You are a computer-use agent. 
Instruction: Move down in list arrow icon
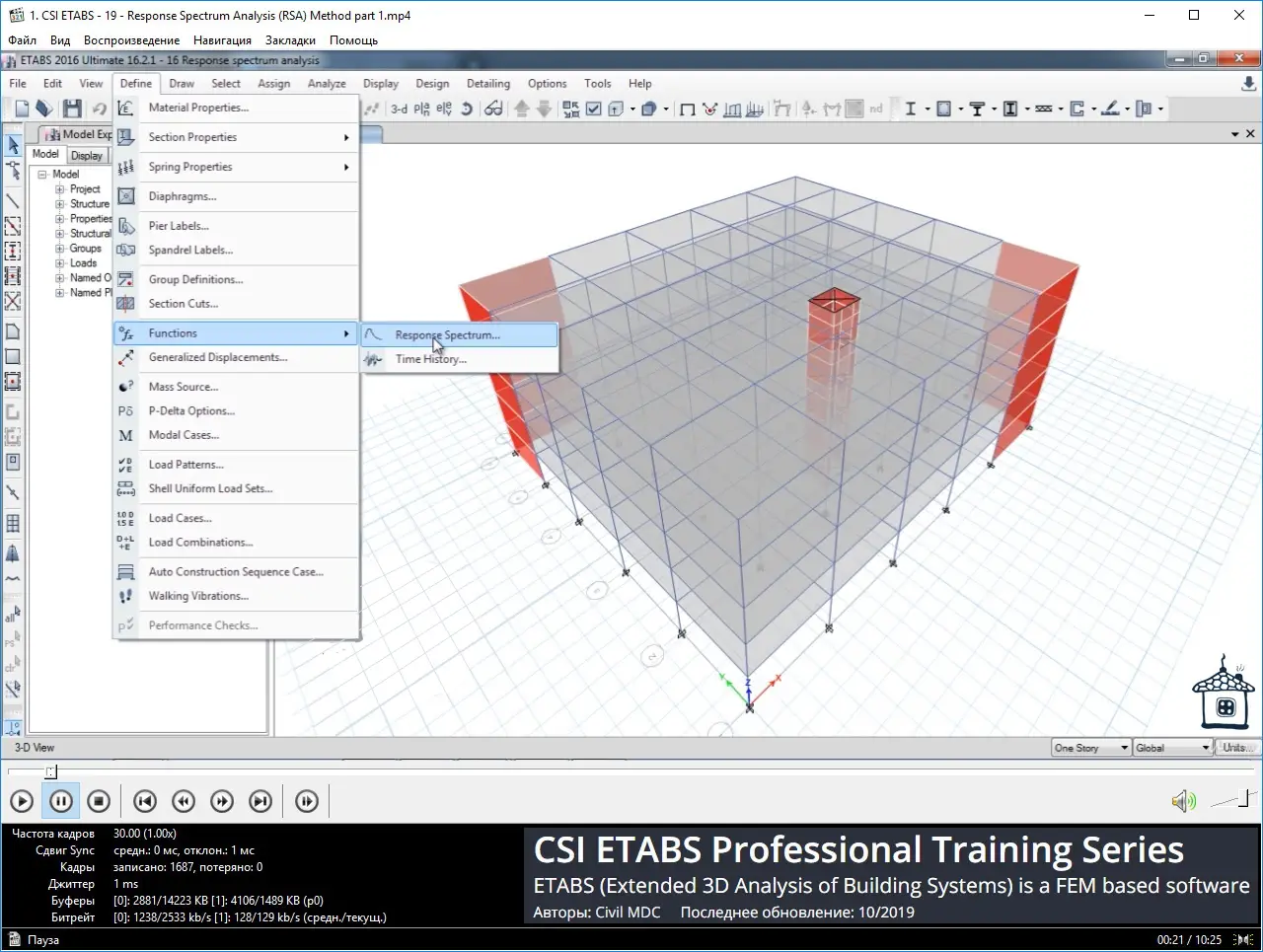(544, 109)
